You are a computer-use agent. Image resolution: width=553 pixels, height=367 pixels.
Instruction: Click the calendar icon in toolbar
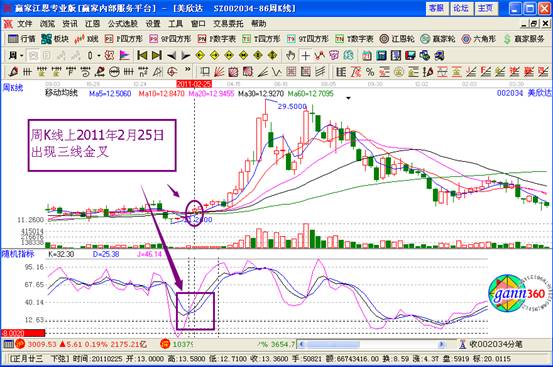[367, 55]
